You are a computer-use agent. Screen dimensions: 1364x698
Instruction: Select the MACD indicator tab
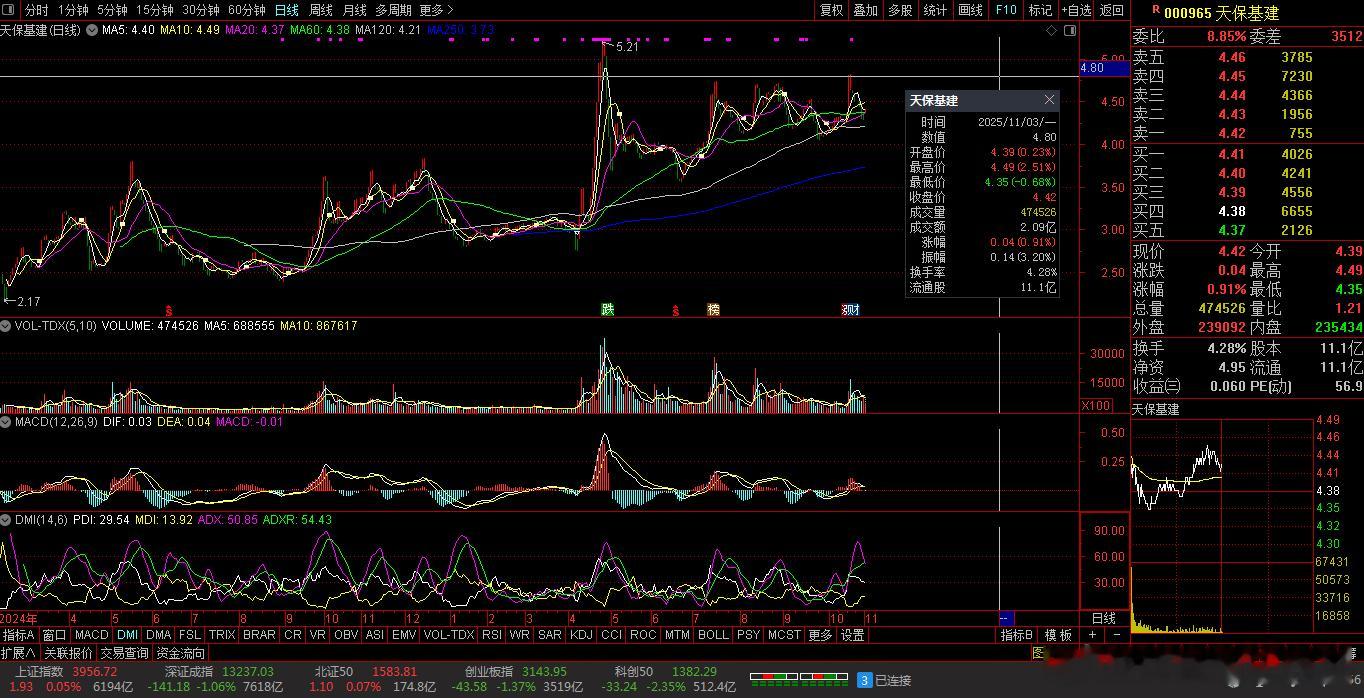click(91, 635)
